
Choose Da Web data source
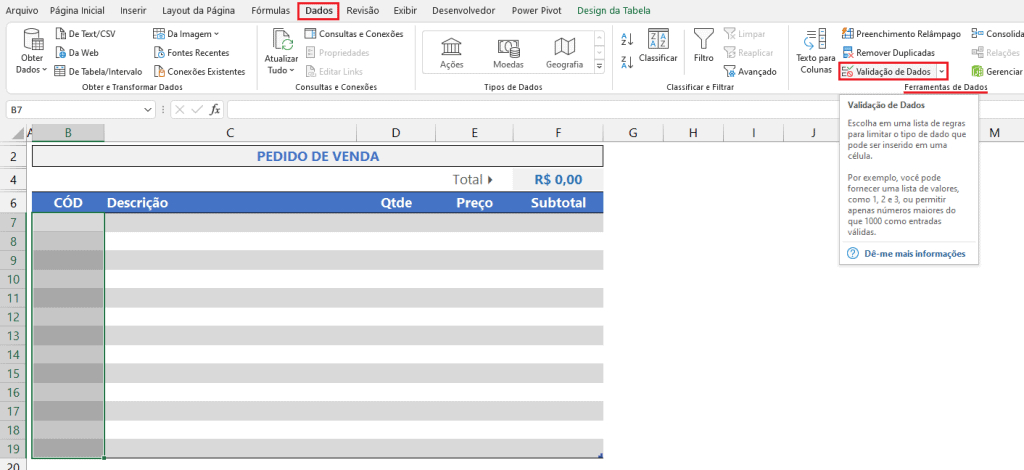pyautogui.click(x=76, y=52)
